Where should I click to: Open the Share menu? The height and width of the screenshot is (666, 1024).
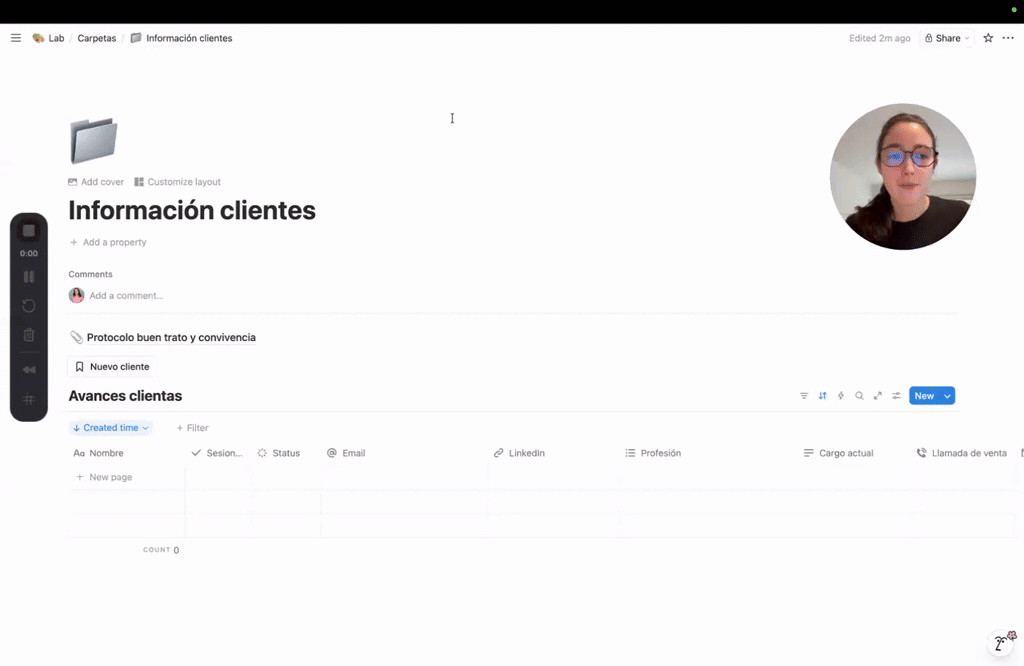tap(947, 38)
